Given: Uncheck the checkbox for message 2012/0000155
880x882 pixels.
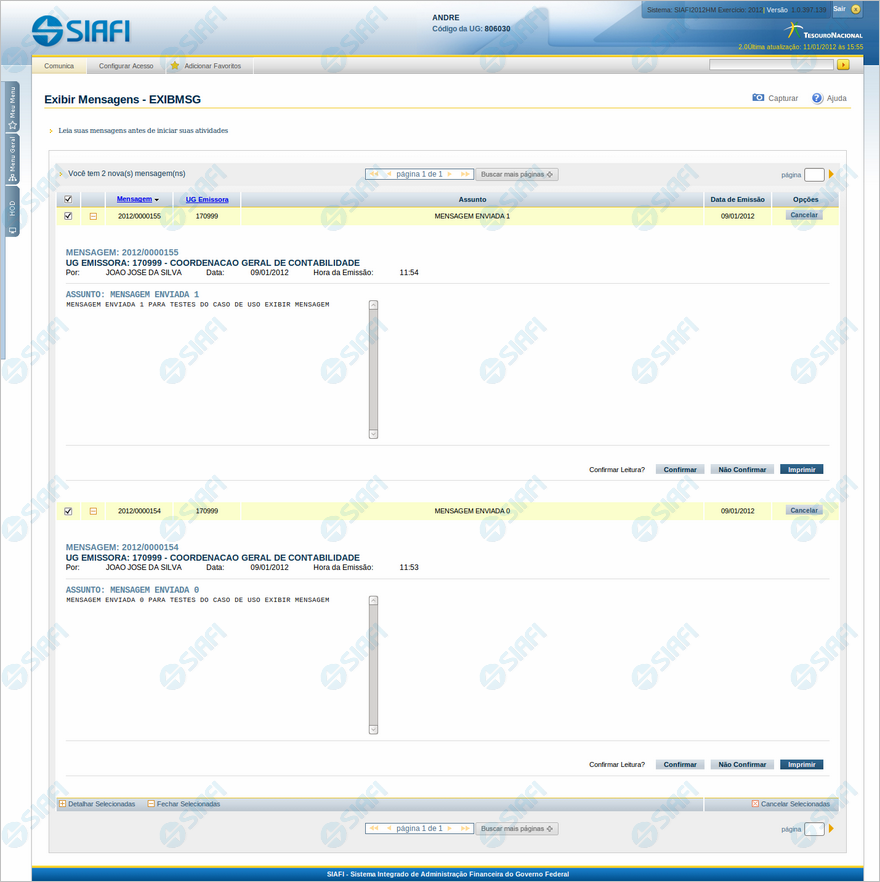Looking at the screenshot, I should (68, 216).
